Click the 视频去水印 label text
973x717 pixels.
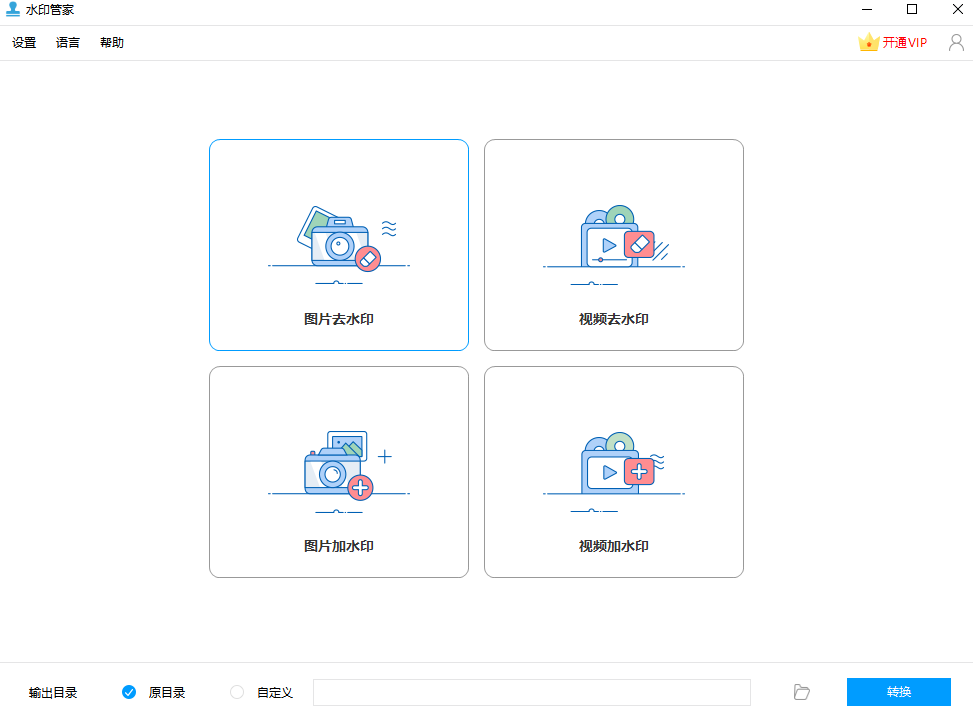[x=614, y=319]
